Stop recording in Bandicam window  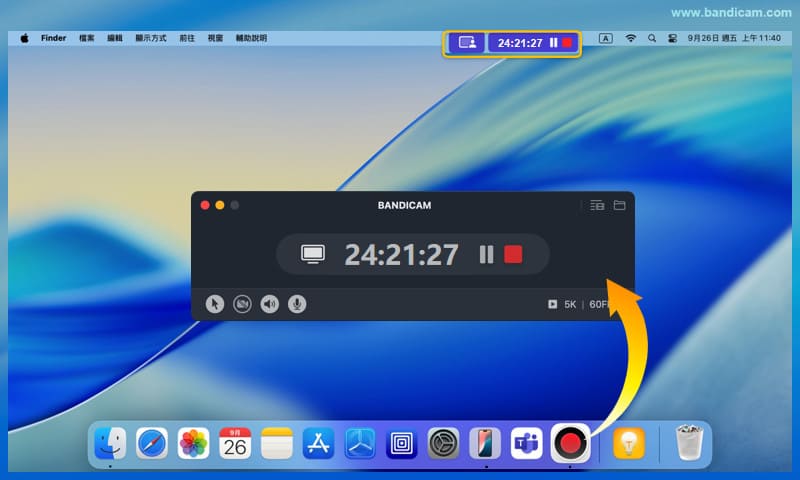513,254
